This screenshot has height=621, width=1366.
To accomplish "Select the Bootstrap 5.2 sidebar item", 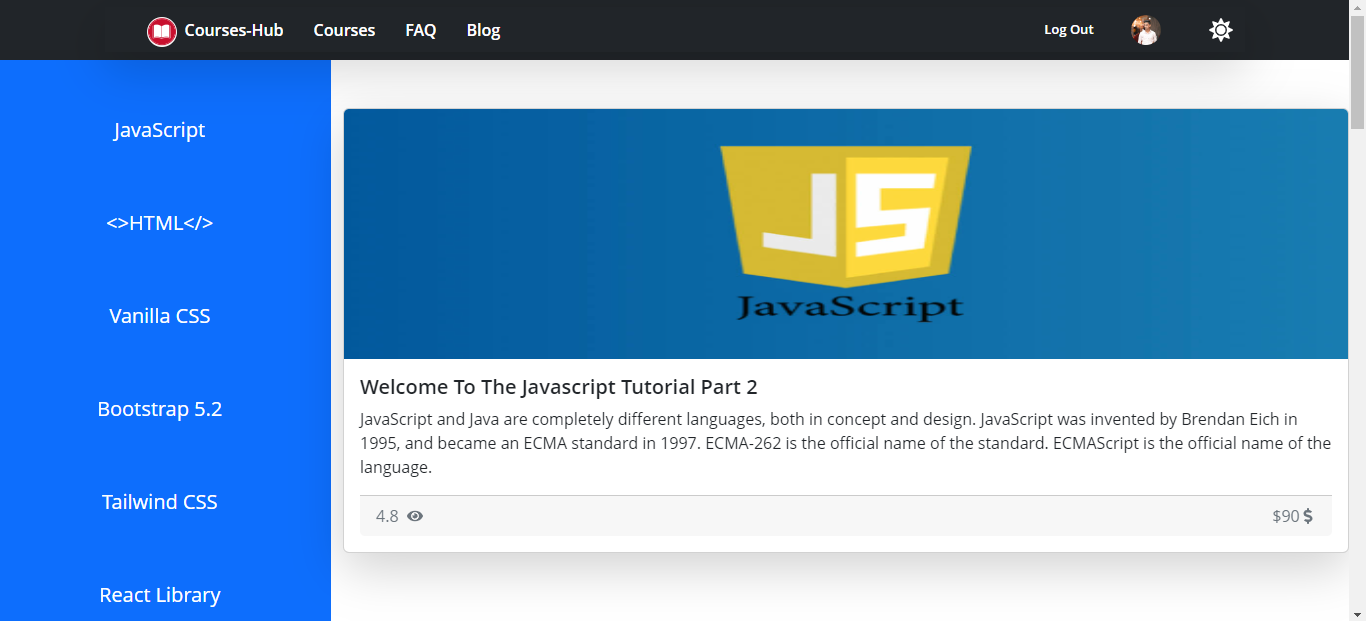I will pos(160,409).
